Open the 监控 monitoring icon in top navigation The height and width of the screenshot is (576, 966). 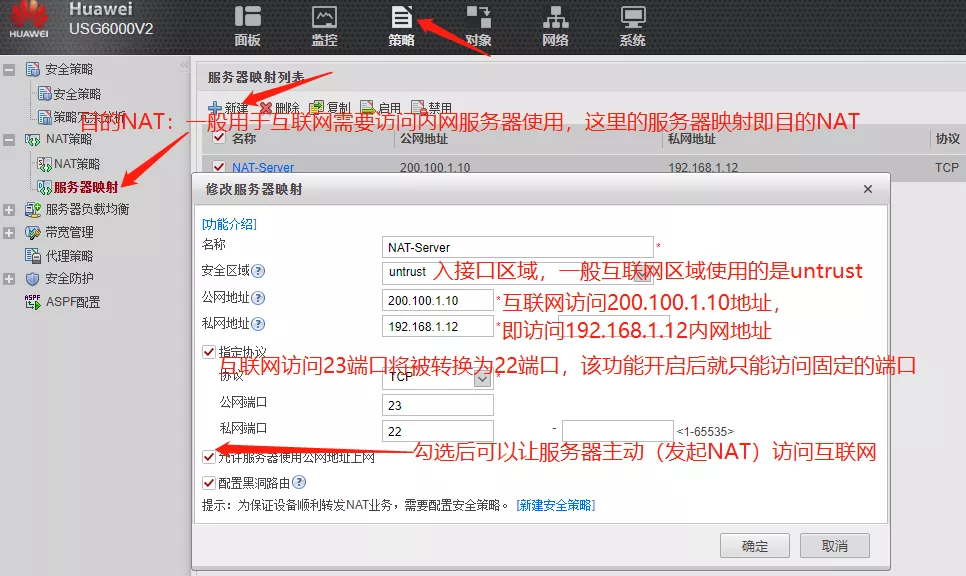pyautogui.click(x=324, y=25)
